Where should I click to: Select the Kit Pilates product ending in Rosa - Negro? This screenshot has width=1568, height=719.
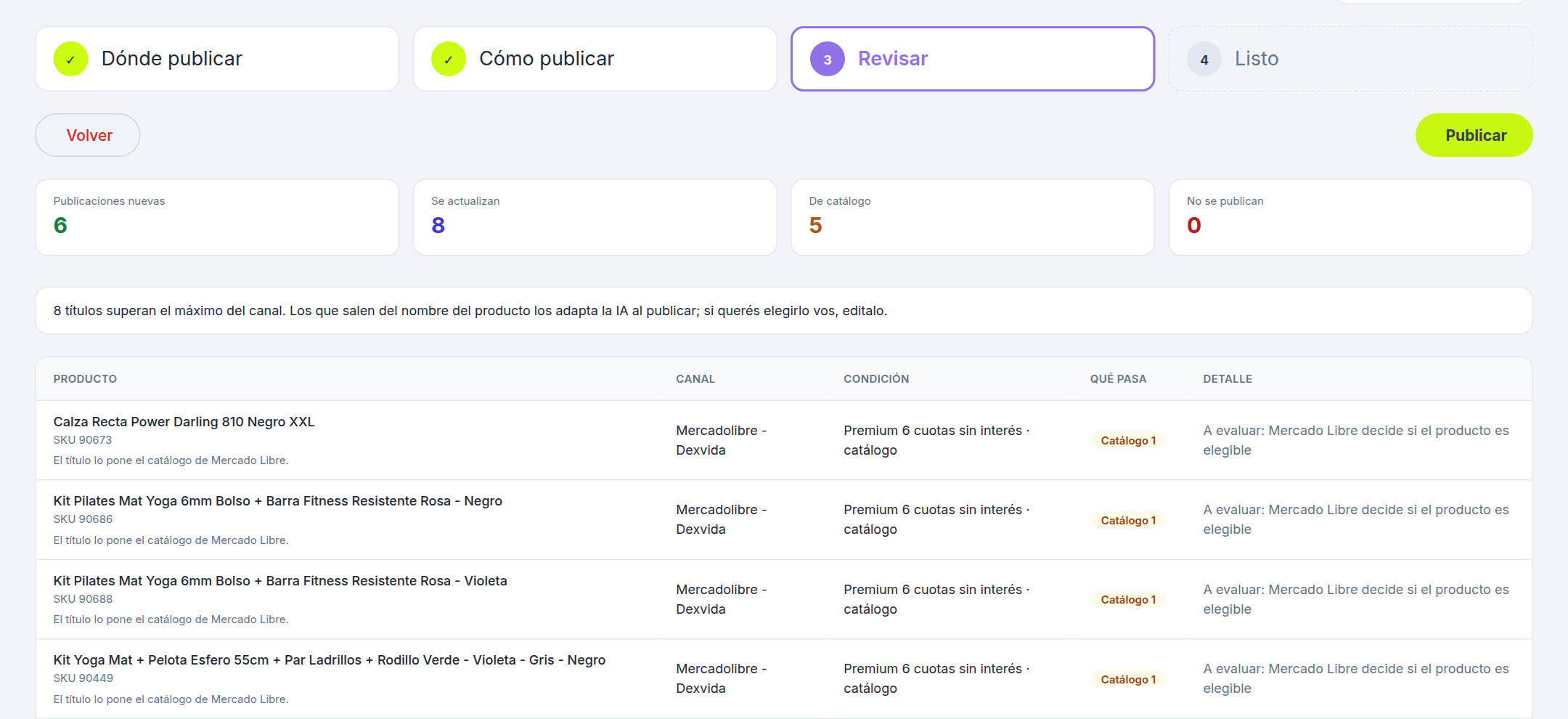(x=277, y=501)
